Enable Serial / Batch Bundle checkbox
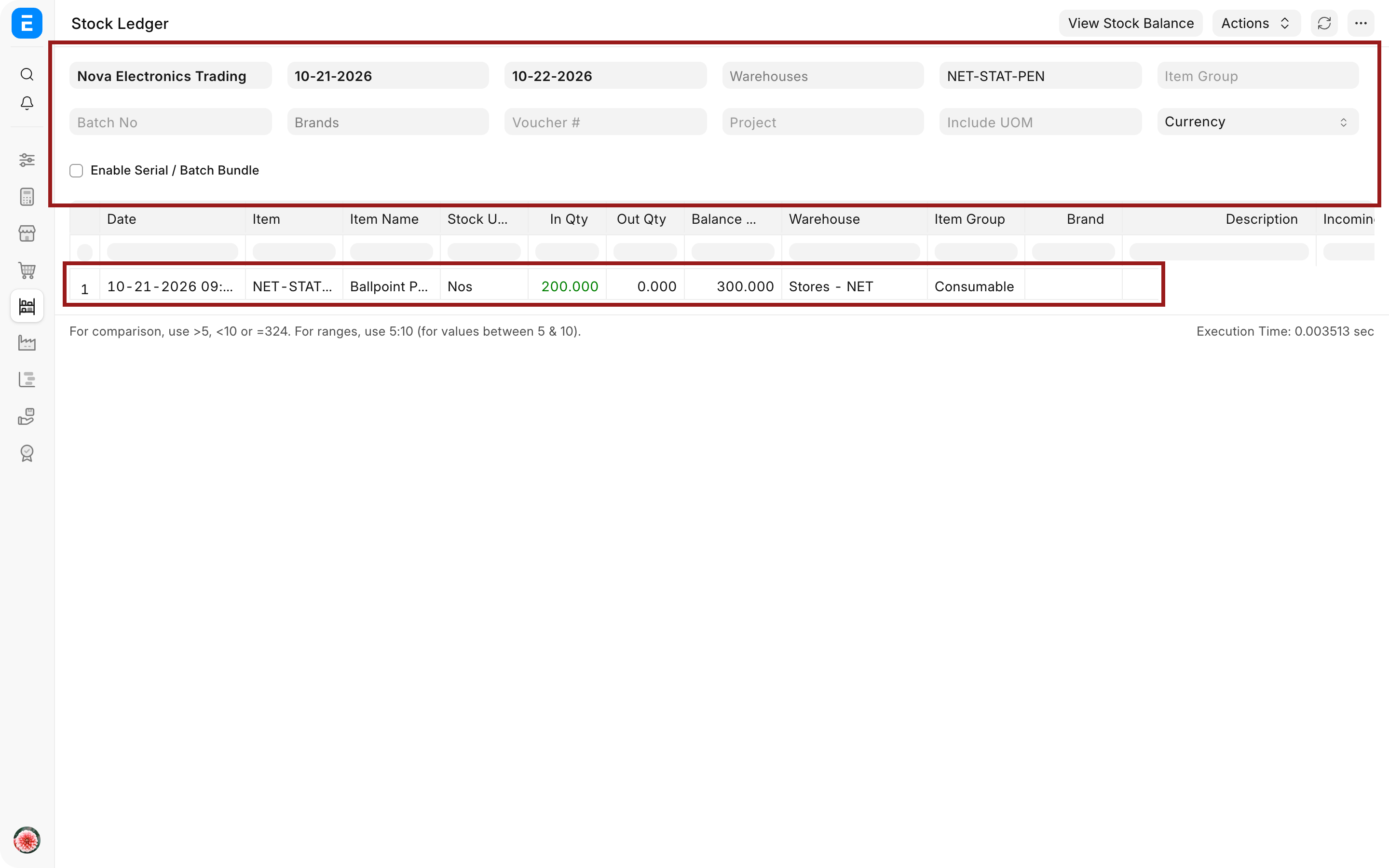The height and width of the screenshot is (868, 1389). (76, 171)
